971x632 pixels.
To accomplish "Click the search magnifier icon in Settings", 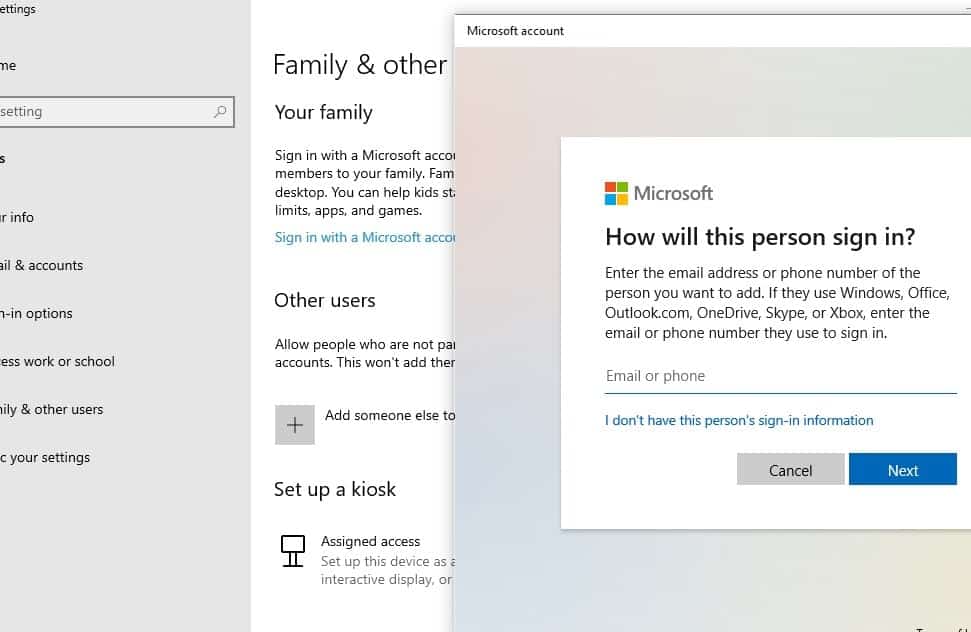I will click(x=220, y=112).
